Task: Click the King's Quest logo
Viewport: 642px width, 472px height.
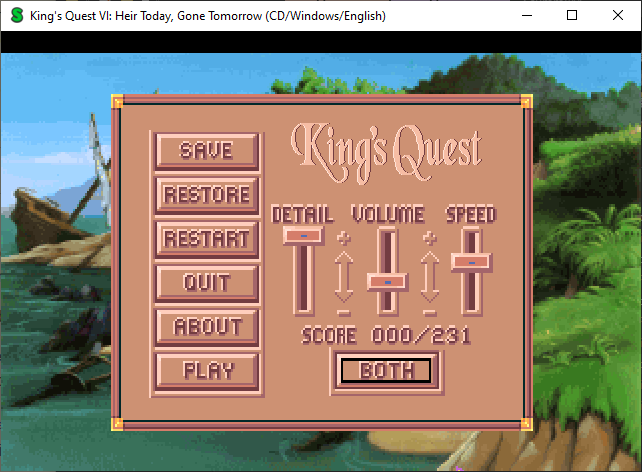Action: click(386, 152)
